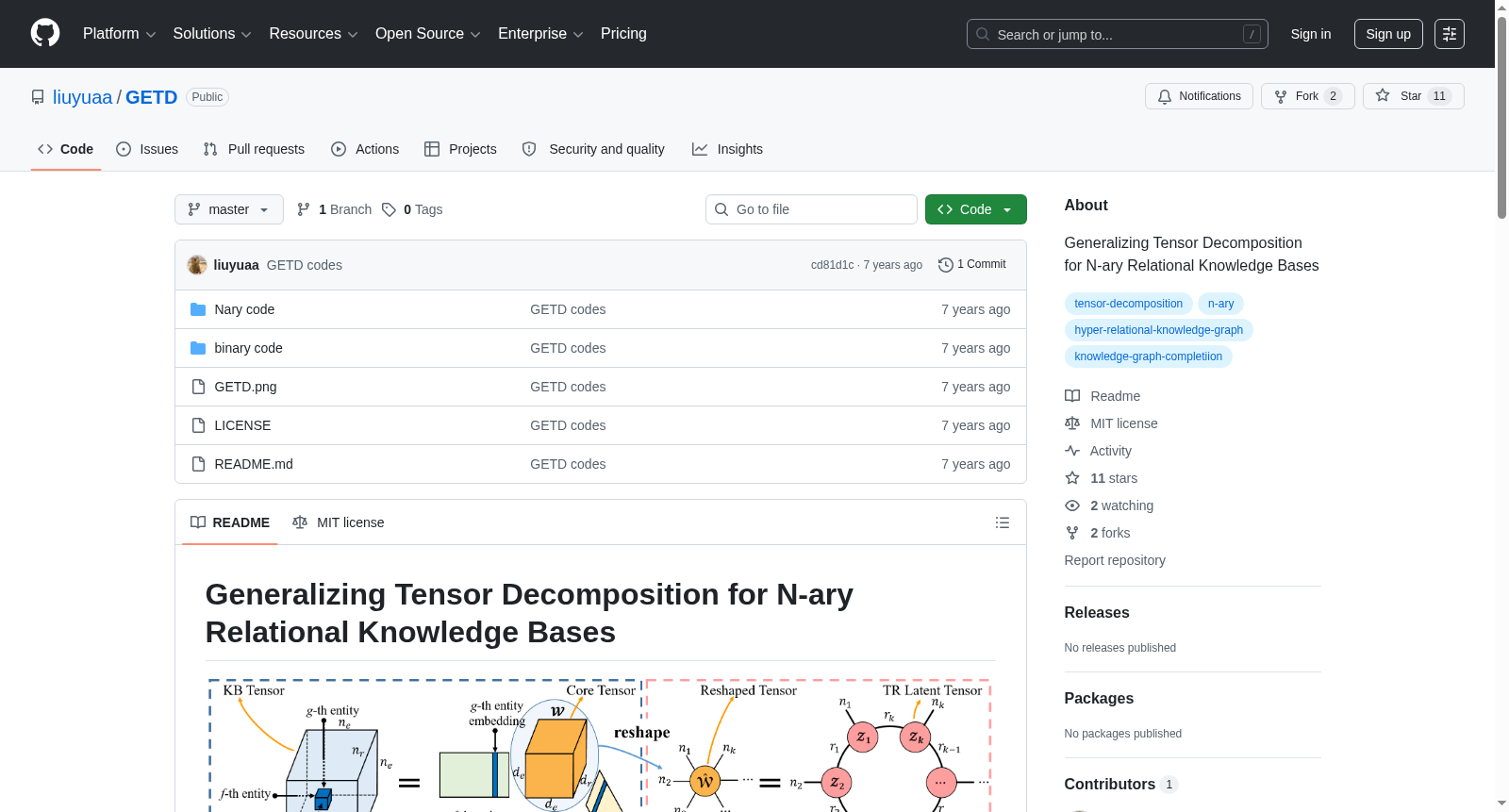Click the branches icon beside 1 Branch
The width and height of the screenshot is (1509, 812).
[x=304, y=209]
